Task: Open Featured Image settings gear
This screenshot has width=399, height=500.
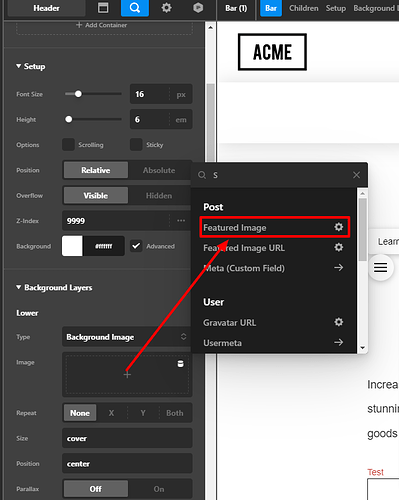Action: [339, 227]
